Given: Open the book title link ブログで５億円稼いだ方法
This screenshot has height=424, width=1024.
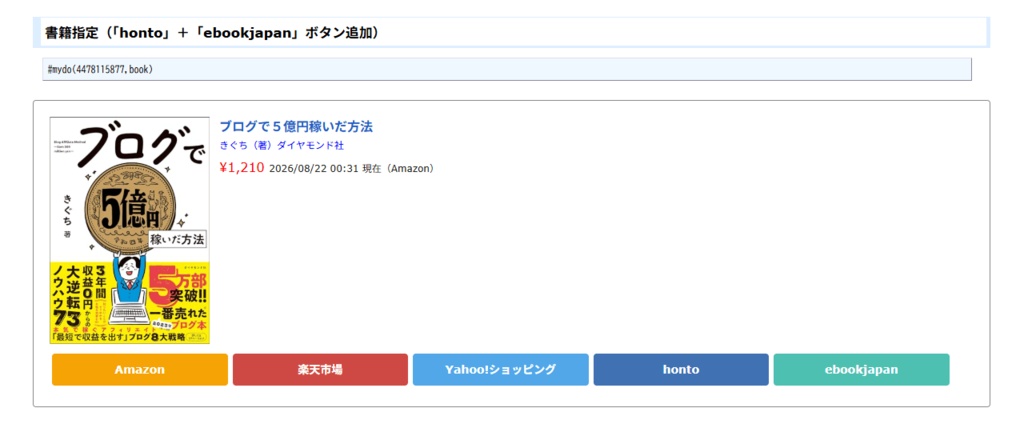Looking at the screenshot, I should (296, 127).
